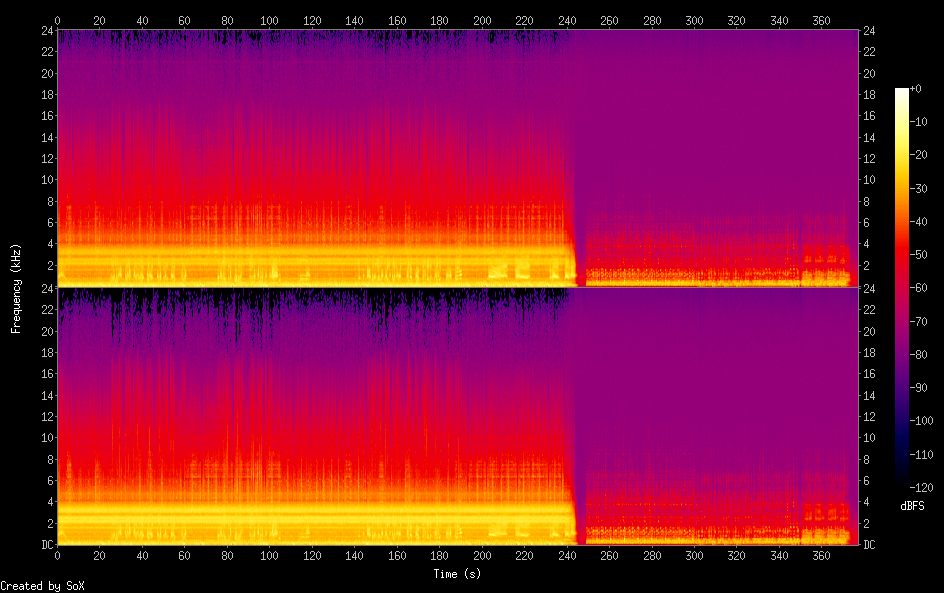This screenshot has height=593, width=944.
Task: Click the 'Created by SoX' caption
Action: click(42, 586)
